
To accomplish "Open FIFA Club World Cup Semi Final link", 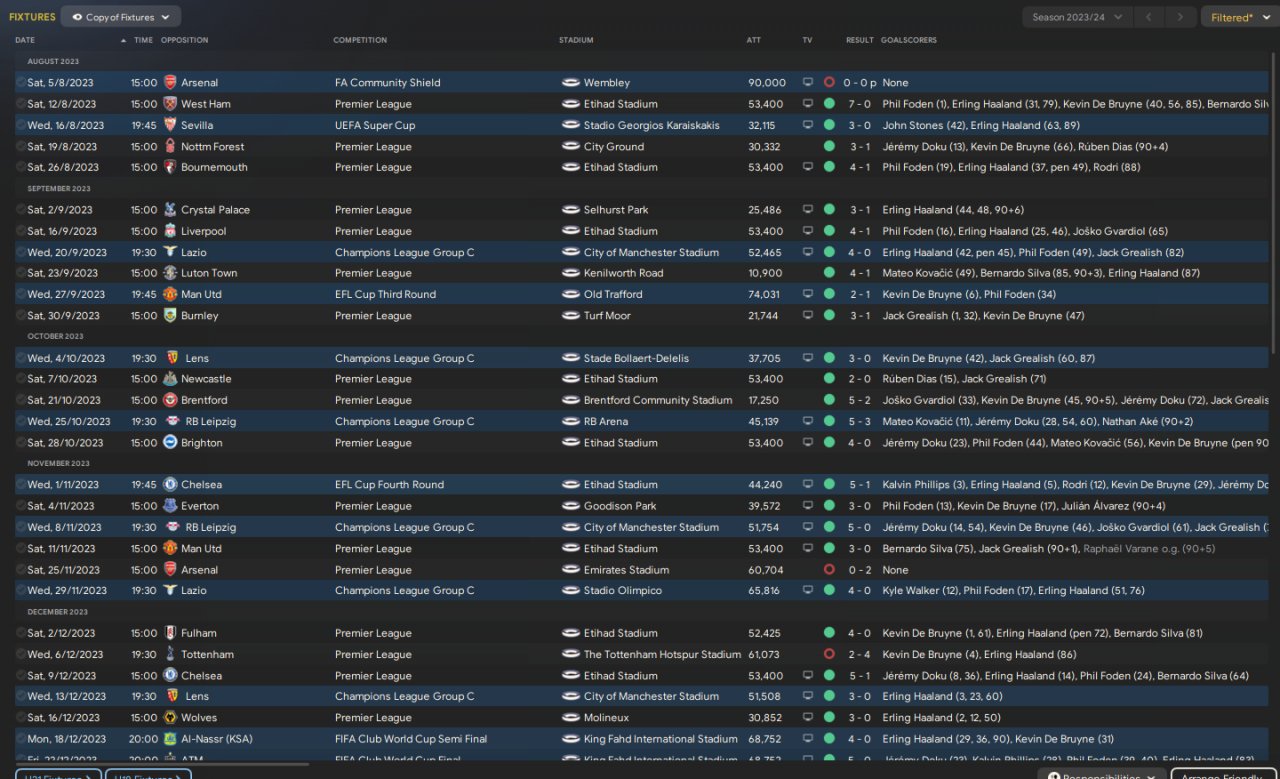I will pyautogui.click(x=411, y=739).
